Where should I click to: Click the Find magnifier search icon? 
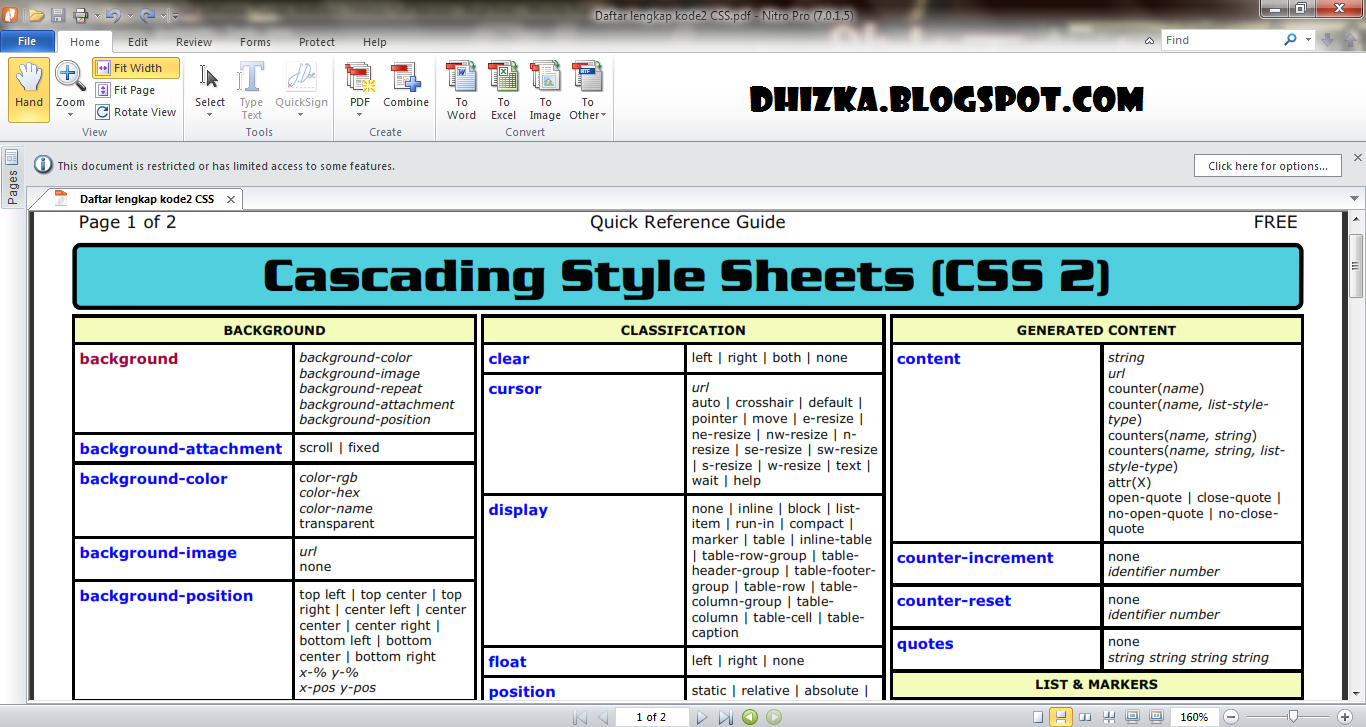(x=1291, y=40)
